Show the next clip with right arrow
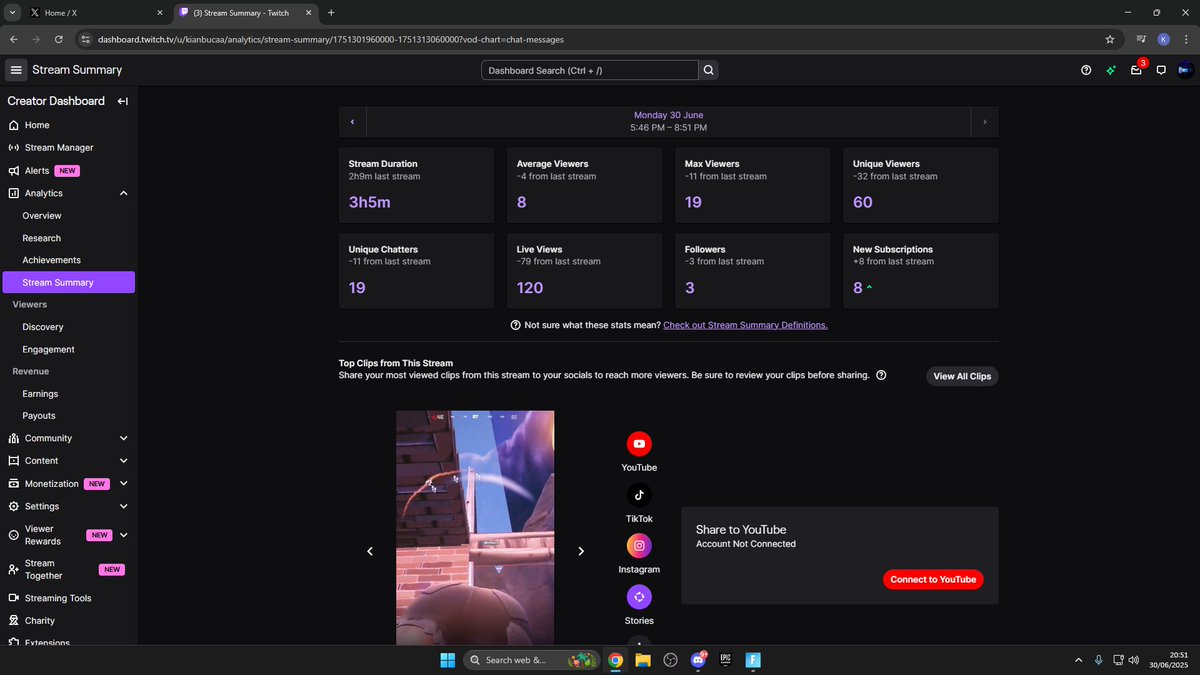 click(581, 551)
